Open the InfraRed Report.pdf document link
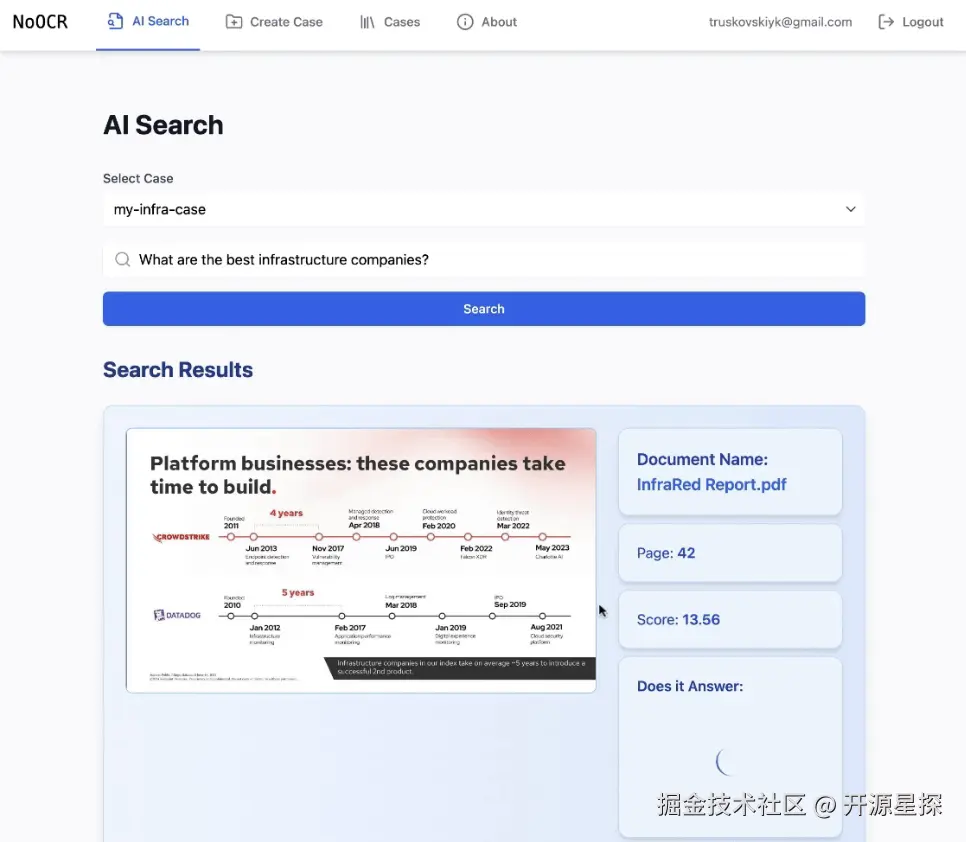Viewport: 966px width, 842px height. pos(710,484)
